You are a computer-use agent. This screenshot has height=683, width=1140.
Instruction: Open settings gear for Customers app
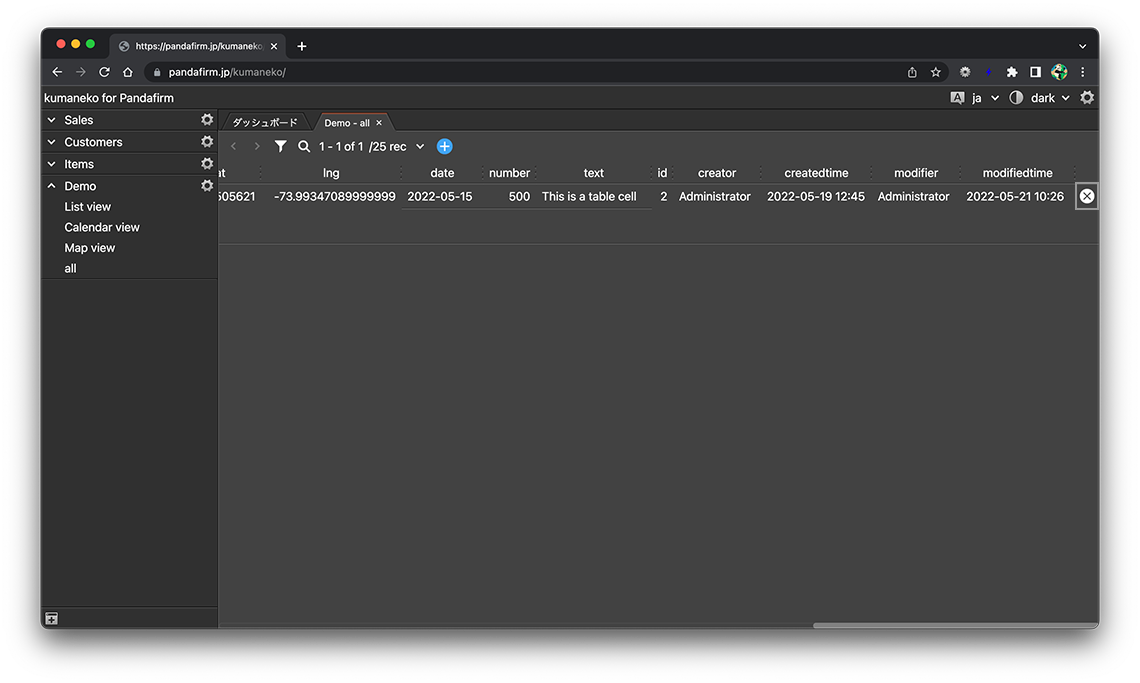[207, 142]
